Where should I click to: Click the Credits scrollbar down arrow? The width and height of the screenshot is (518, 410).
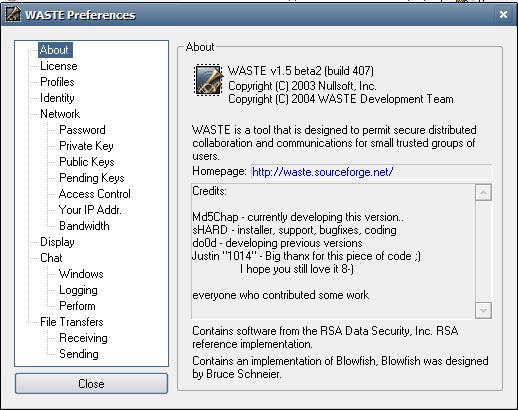tap(483, 310)
